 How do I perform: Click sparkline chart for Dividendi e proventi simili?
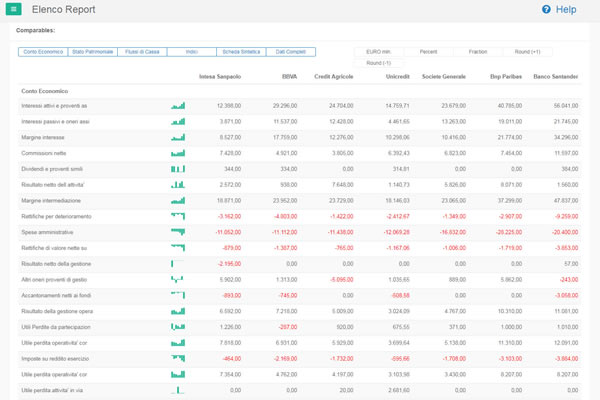pyautogui.click(x=178, y=169)
